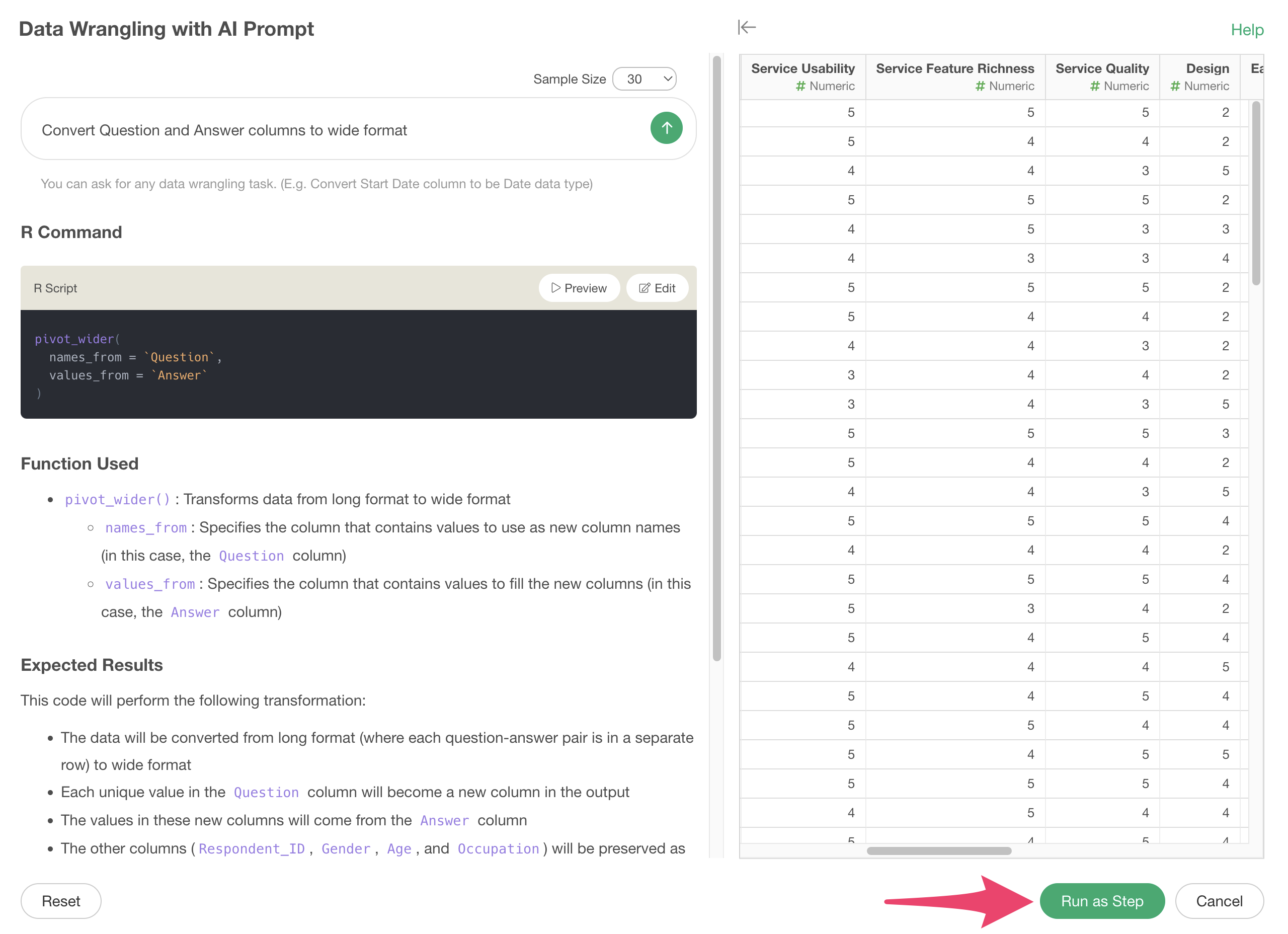Click the pivot_wider() function reference
Screen dimensions: 1288x934
117,499
